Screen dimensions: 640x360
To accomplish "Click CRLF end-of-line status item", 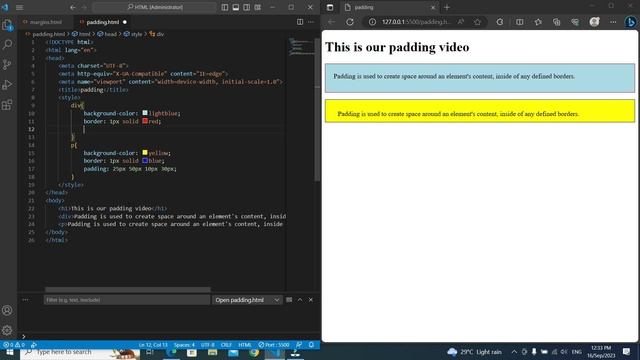I will (x=226, y=345).
